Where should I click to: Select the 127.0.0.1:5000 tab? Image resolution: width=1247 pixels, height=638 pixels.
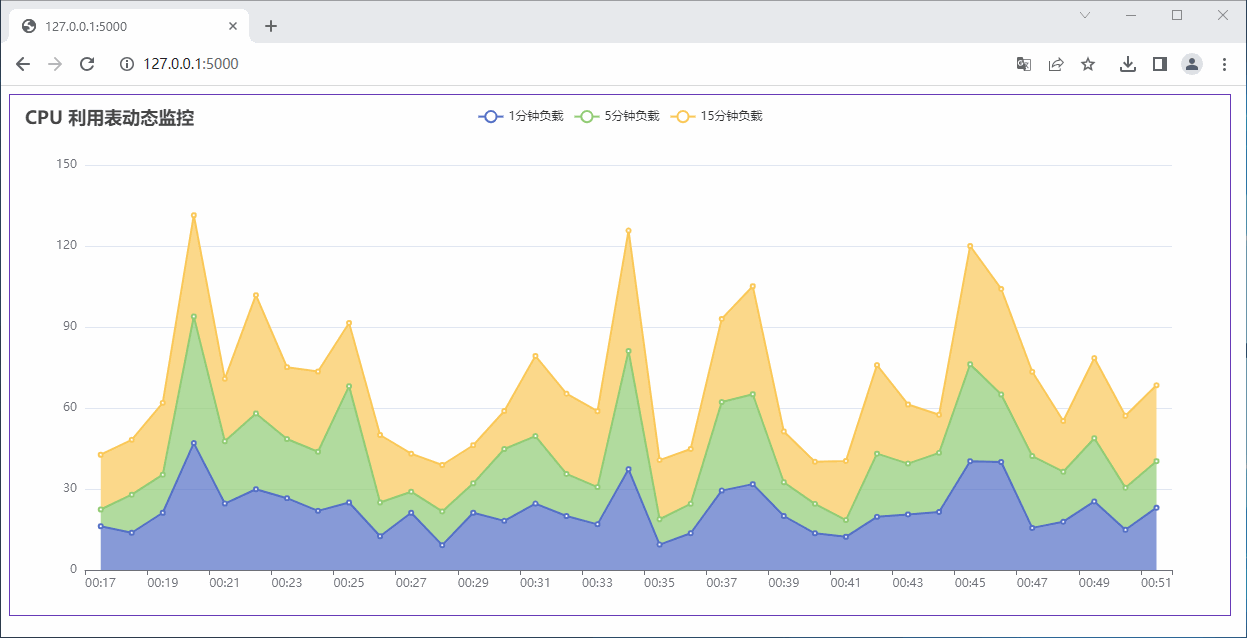[x=120, y=26]
